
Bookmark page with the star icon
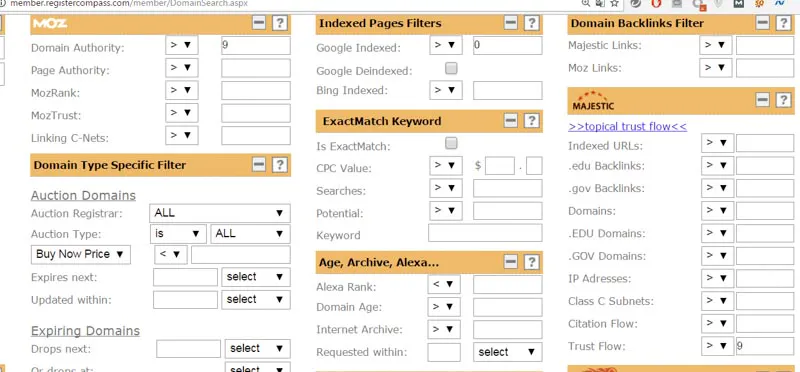pyautogui.click(x=614, y=3)
